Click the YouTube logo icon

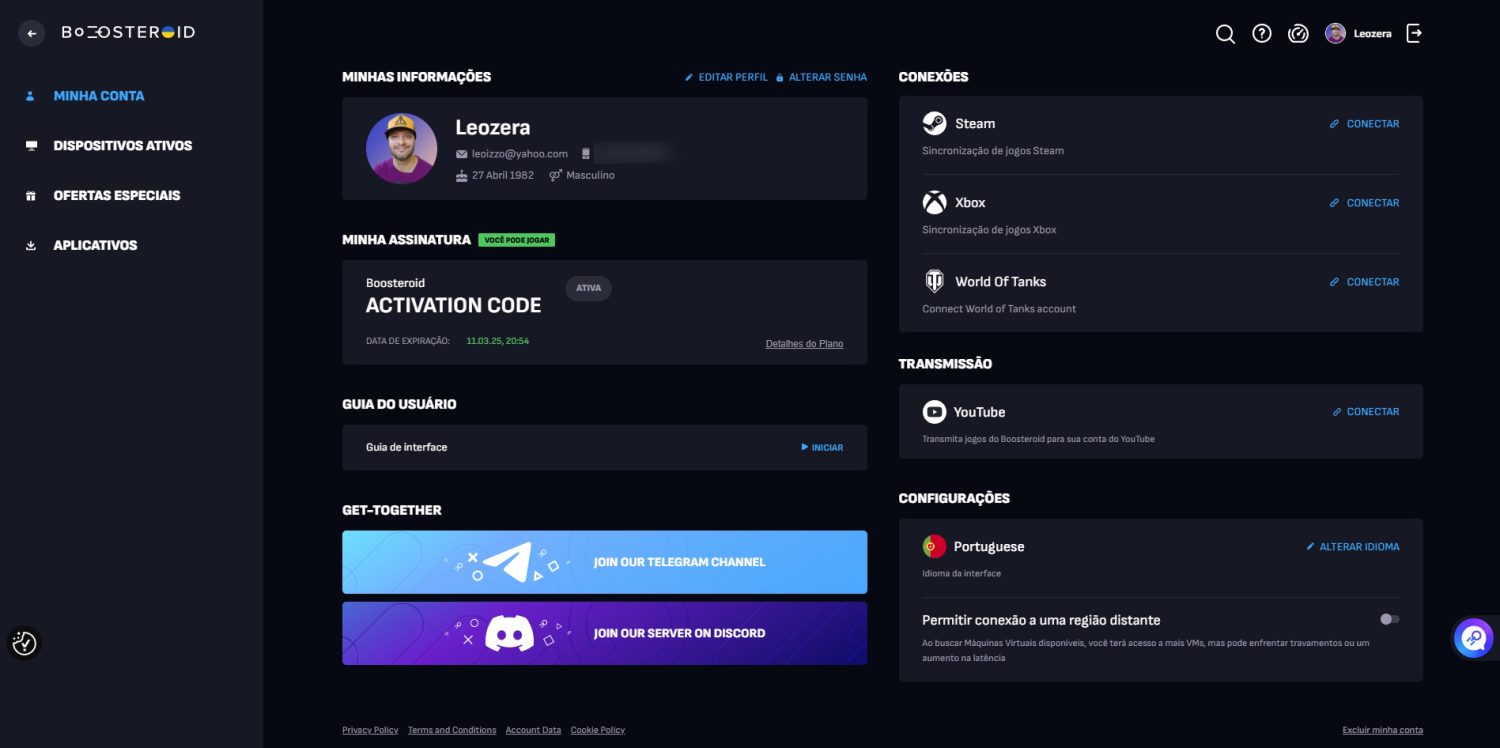coord(934,411)
